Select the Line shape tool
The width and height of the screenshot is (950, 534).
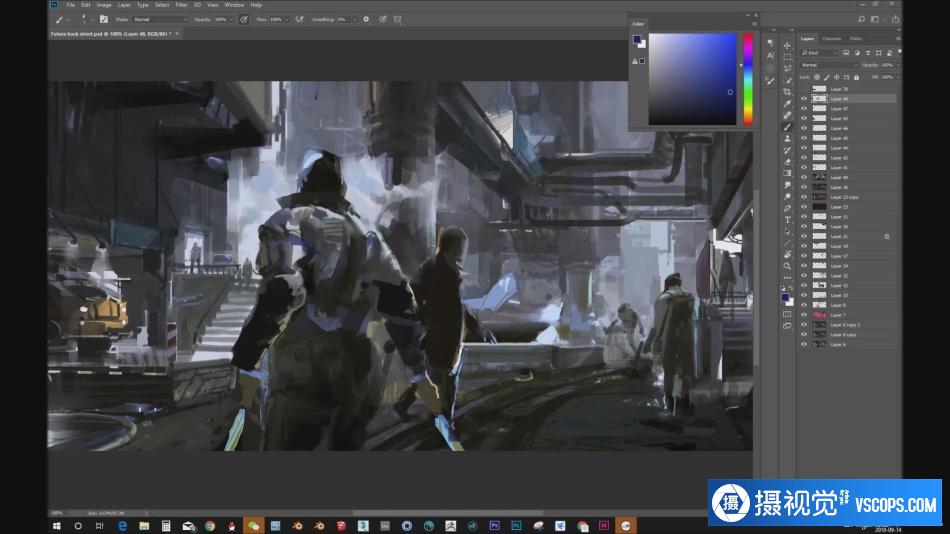pos(787,243)
